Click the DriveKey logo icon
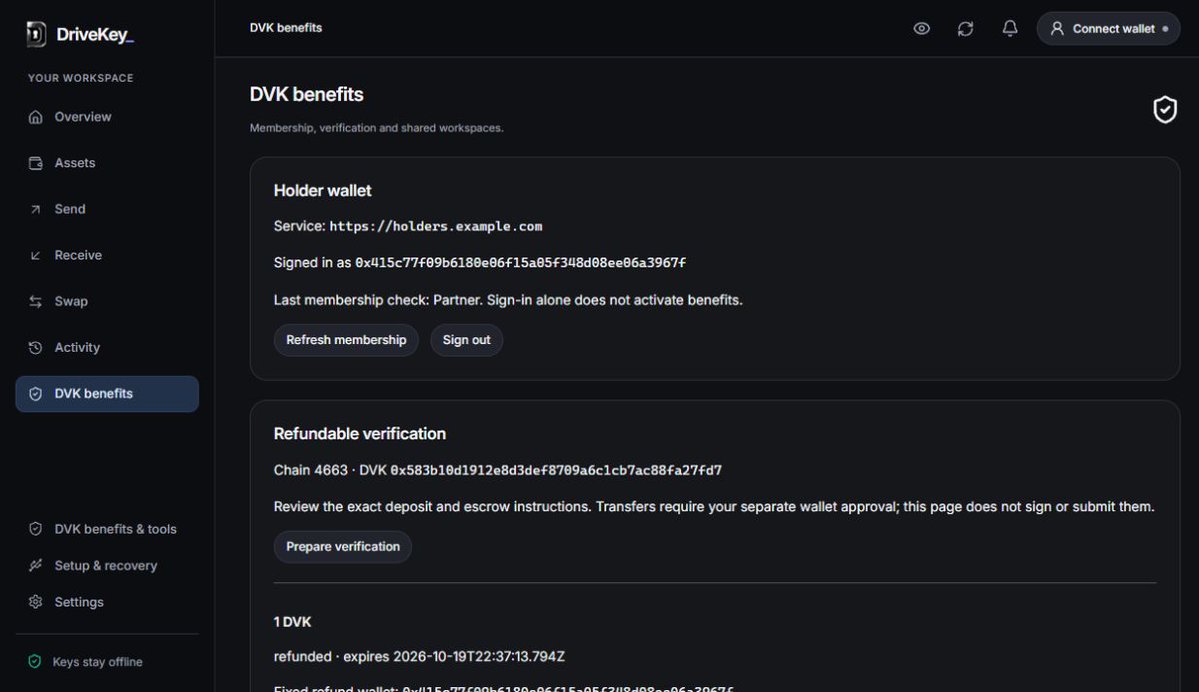Image resolution: width=1199 pixels, height=692 pixels. [x=36, y=34]
